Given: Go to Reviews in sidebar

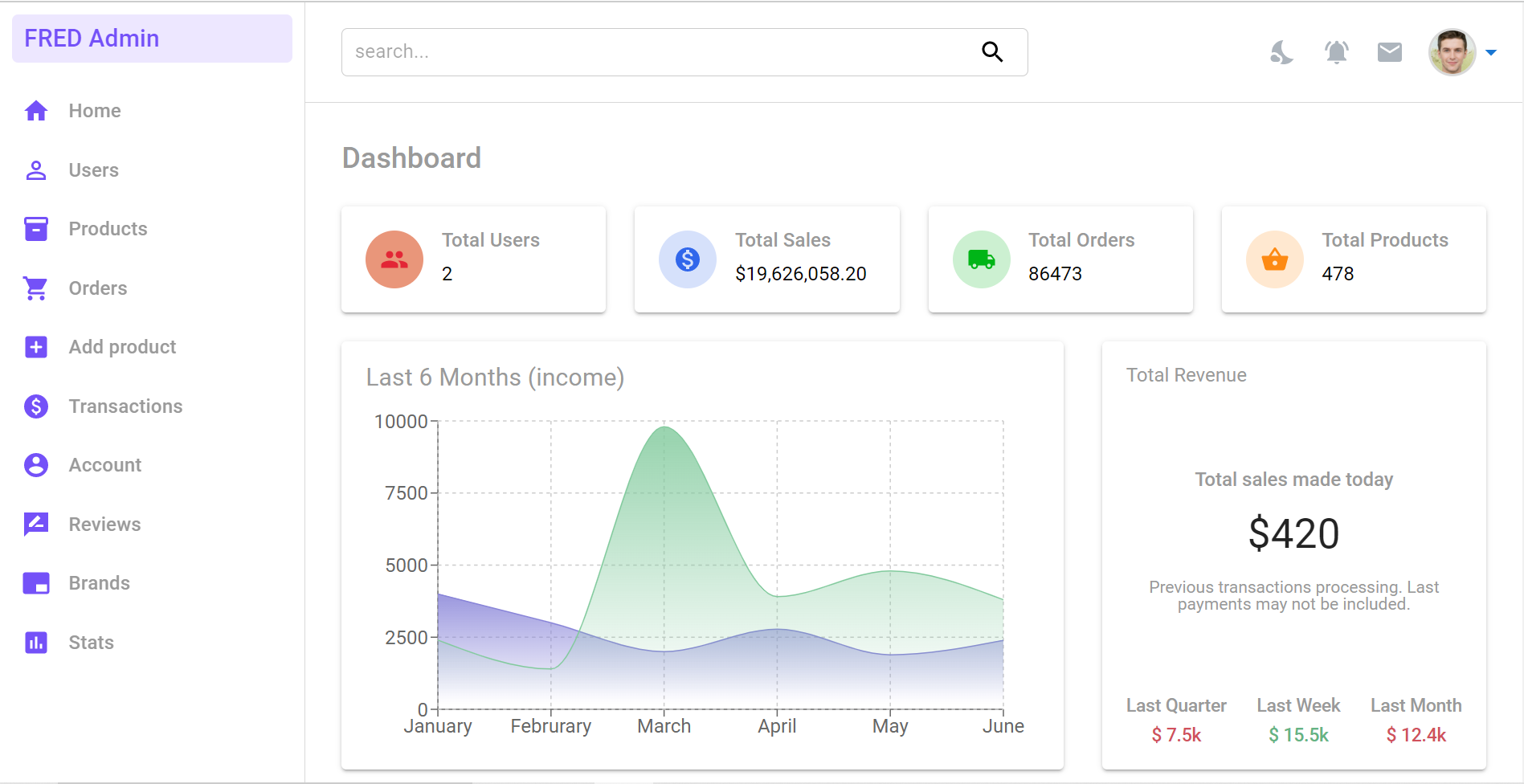Looking at the screenshot, I should coord(105,525).
